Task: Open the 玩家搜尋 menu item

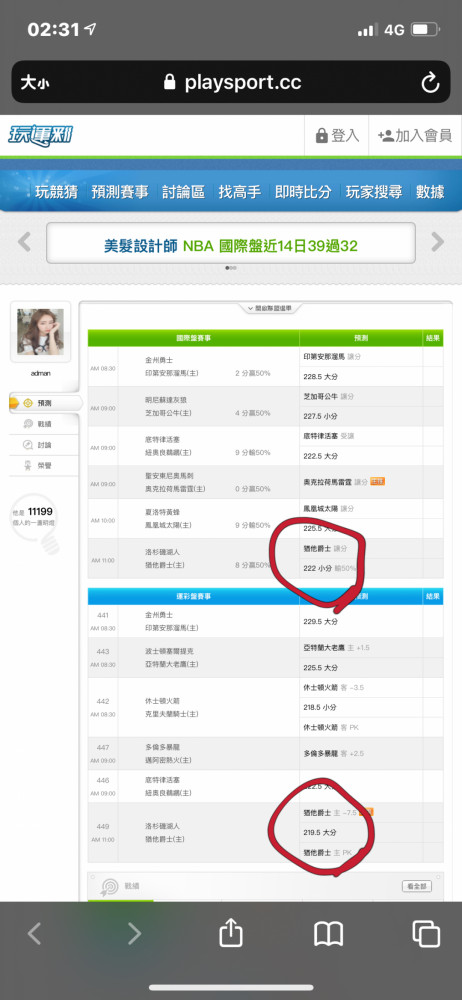Action: point(374,191)
